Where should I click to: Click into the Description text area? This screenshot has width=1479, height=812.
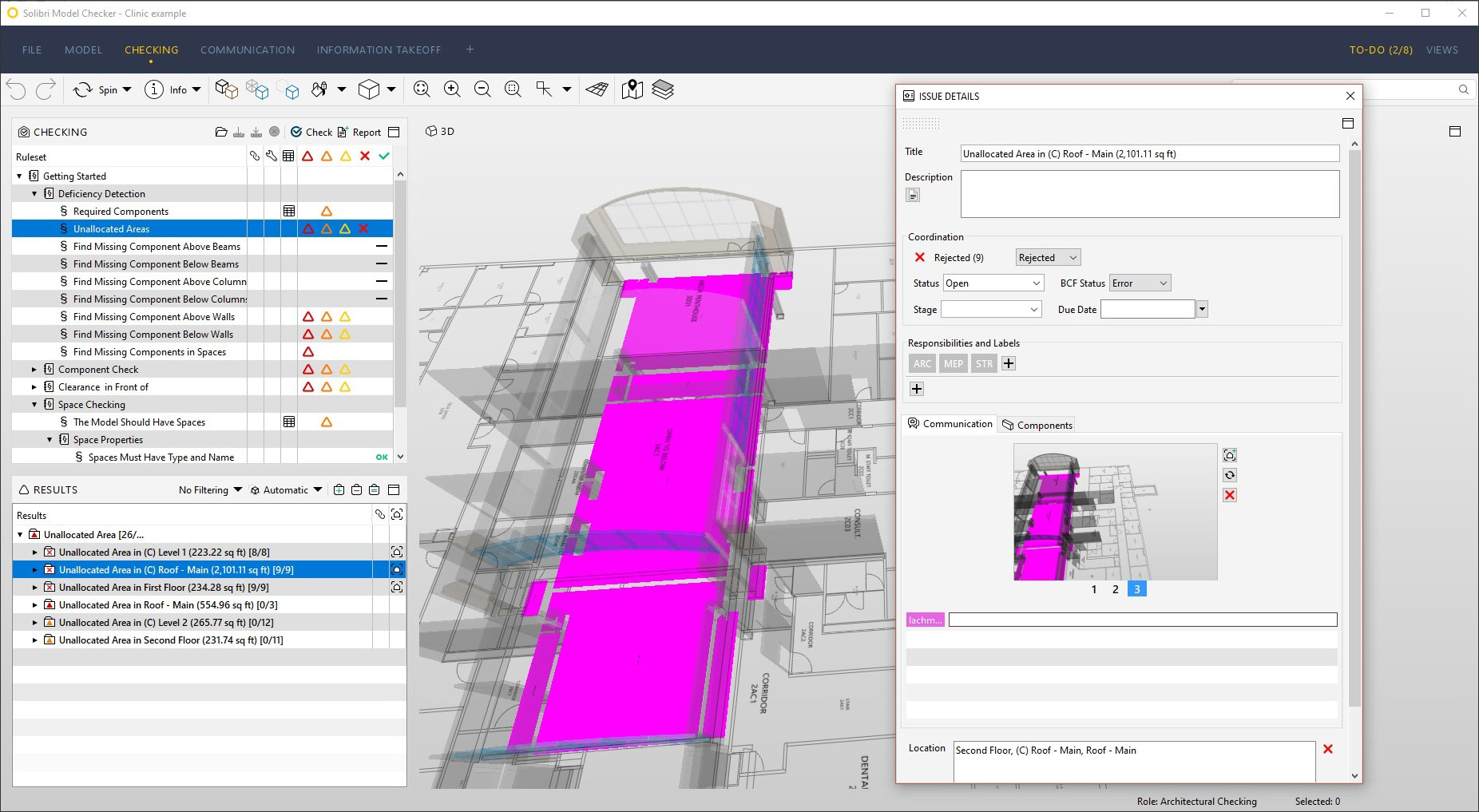click(1150, 193)
